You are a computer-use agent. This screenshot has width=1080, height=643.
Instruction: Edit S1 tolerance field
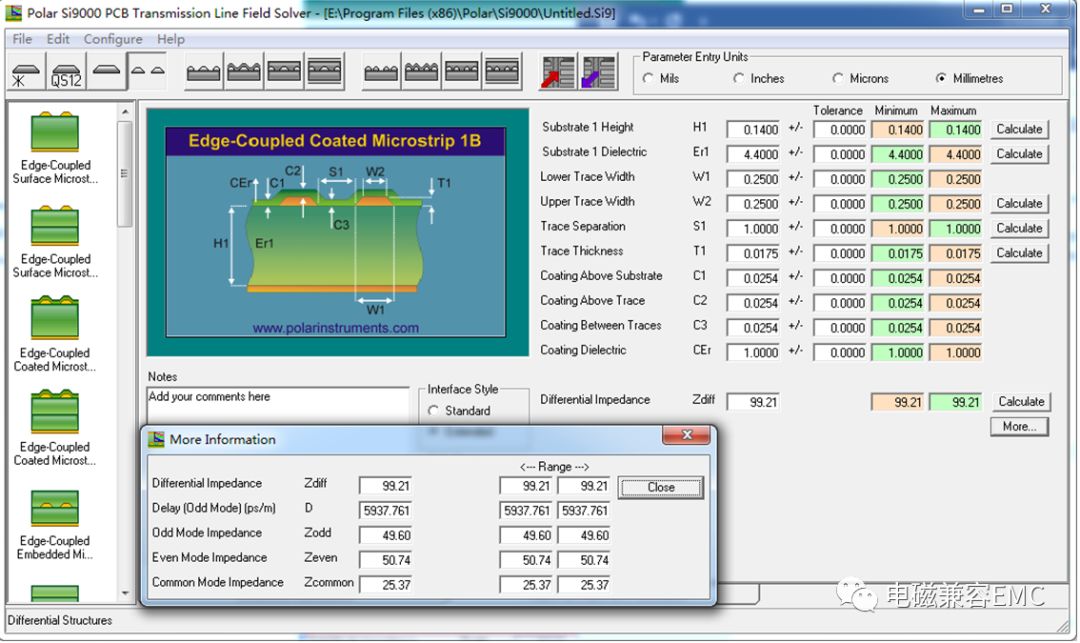tap(840, 229)
